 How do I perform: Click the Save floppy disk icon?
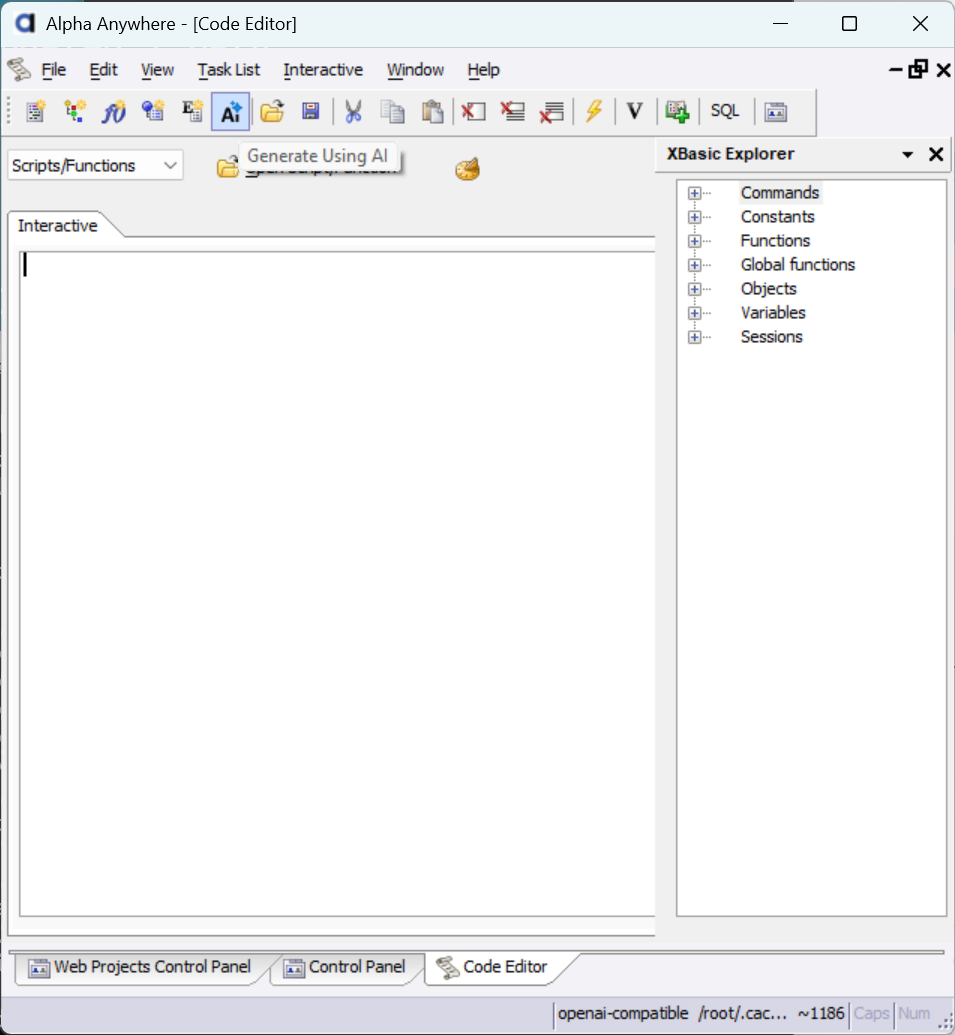(311, 112)
